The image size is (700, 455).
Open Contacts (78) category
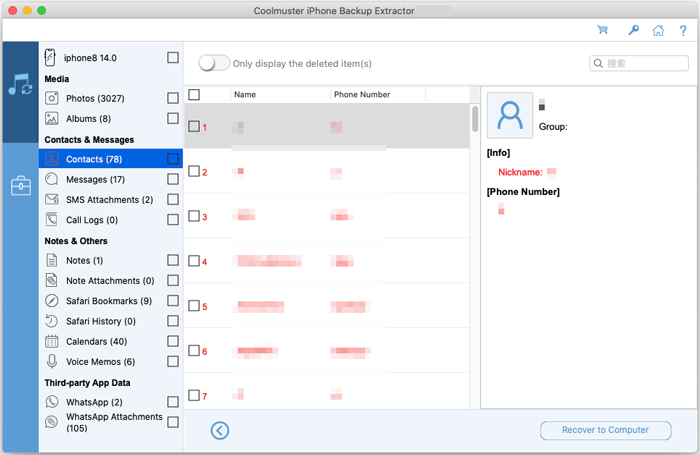click(111, 159)
